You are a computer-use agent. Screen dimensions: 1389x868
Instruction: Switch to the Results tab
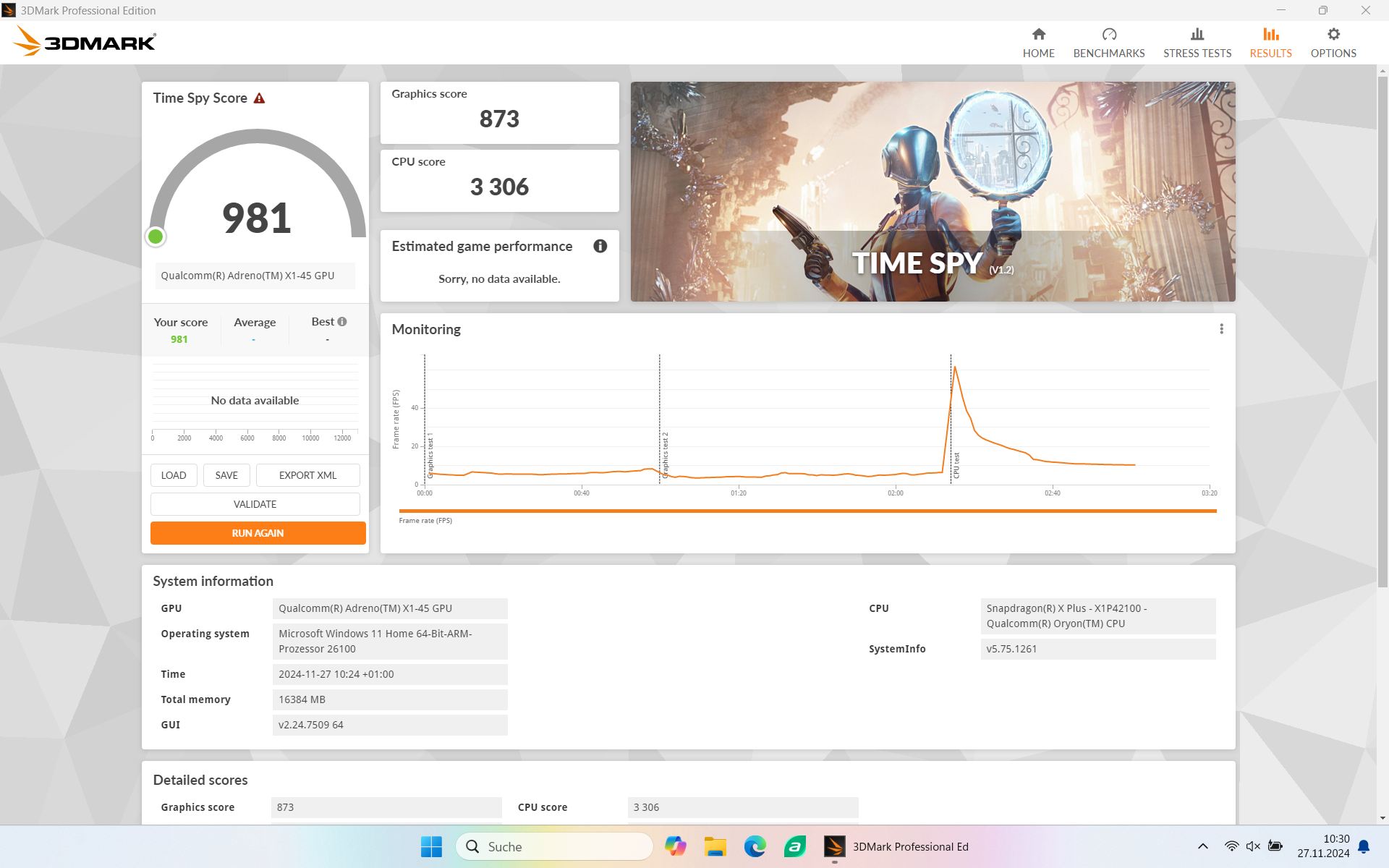(1270, 43)
